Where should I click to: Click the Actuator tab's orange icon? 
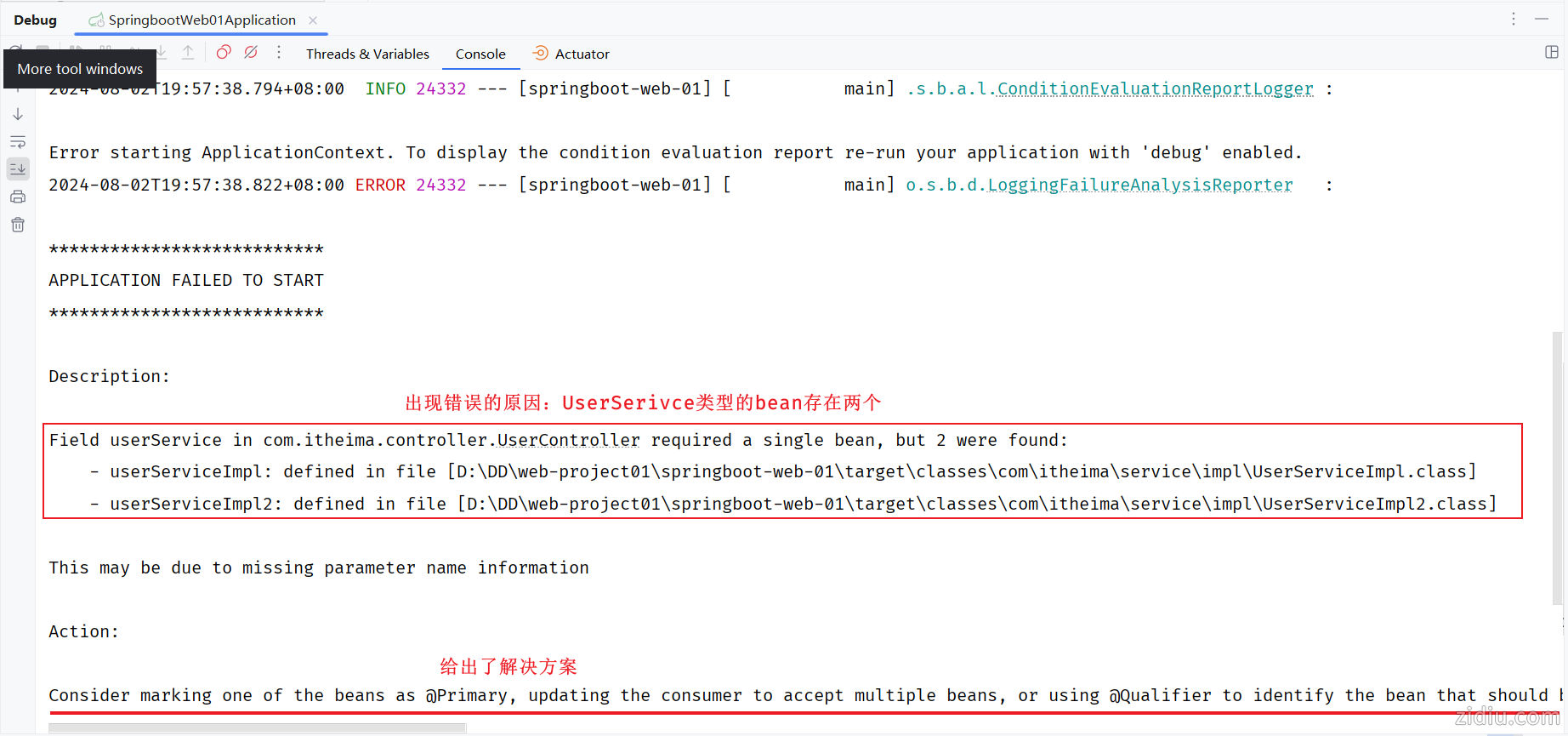pyautogui.click(x=540, y=54)
